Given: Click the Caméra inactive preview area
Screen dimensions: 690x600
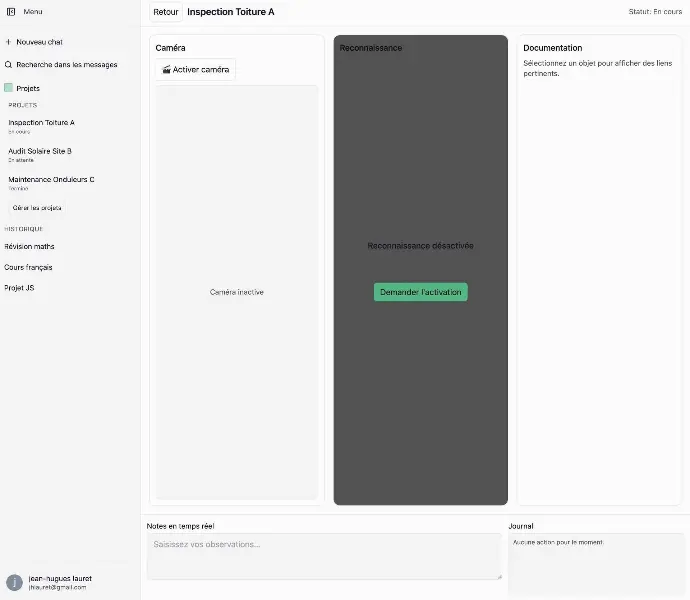Looking at the screenshot, I should point(237,292).
